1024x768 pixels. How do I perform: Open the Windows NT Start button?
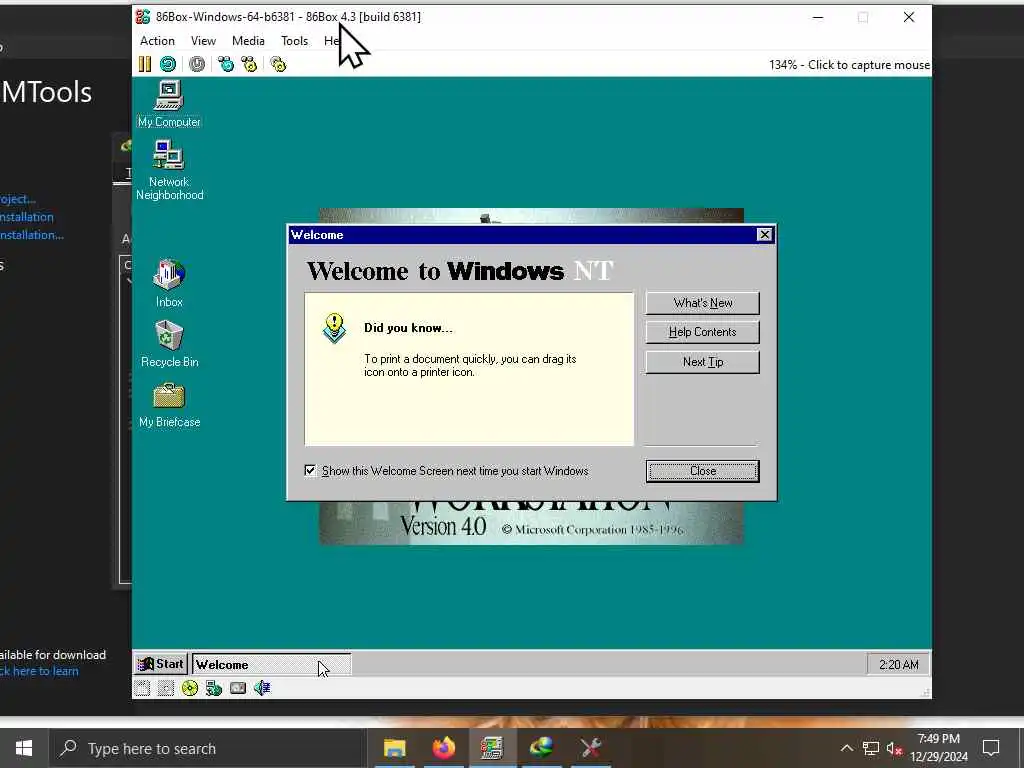pos(161,664)
